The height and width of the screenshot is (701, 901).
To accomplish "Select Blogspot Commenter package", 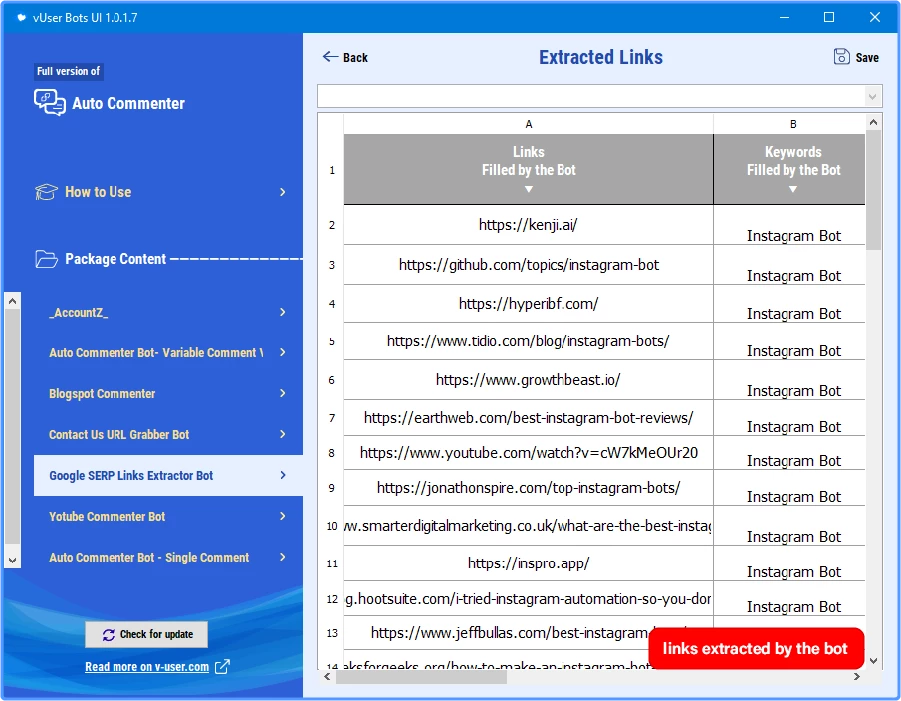I will point(102,394).
